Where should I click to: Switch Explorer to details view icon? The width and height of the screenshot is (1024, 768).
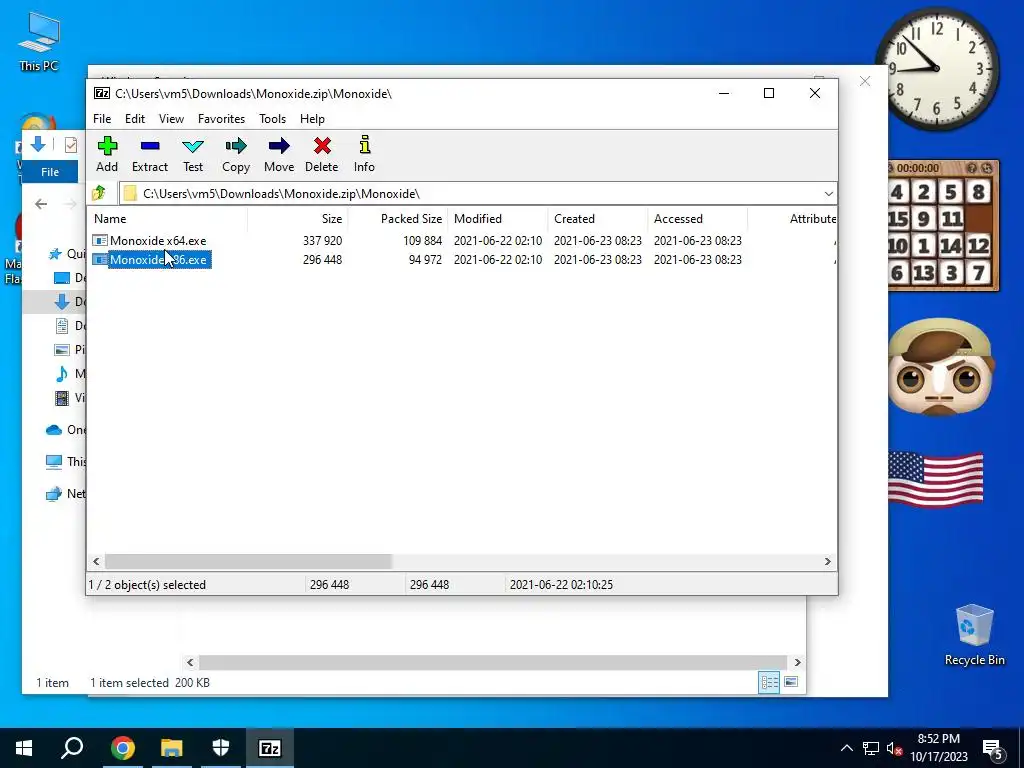click(769, 682)
